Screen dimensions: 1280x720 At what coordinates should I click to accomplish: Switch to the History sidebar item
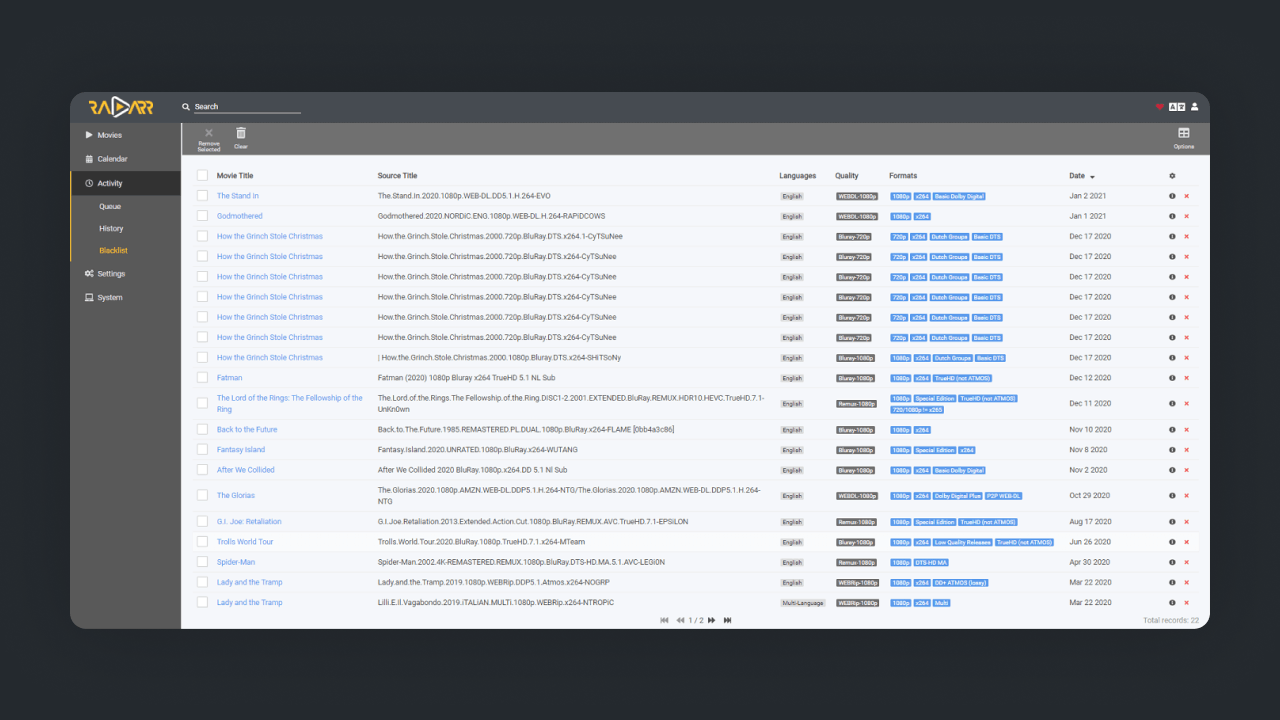(x=111, y=229)
